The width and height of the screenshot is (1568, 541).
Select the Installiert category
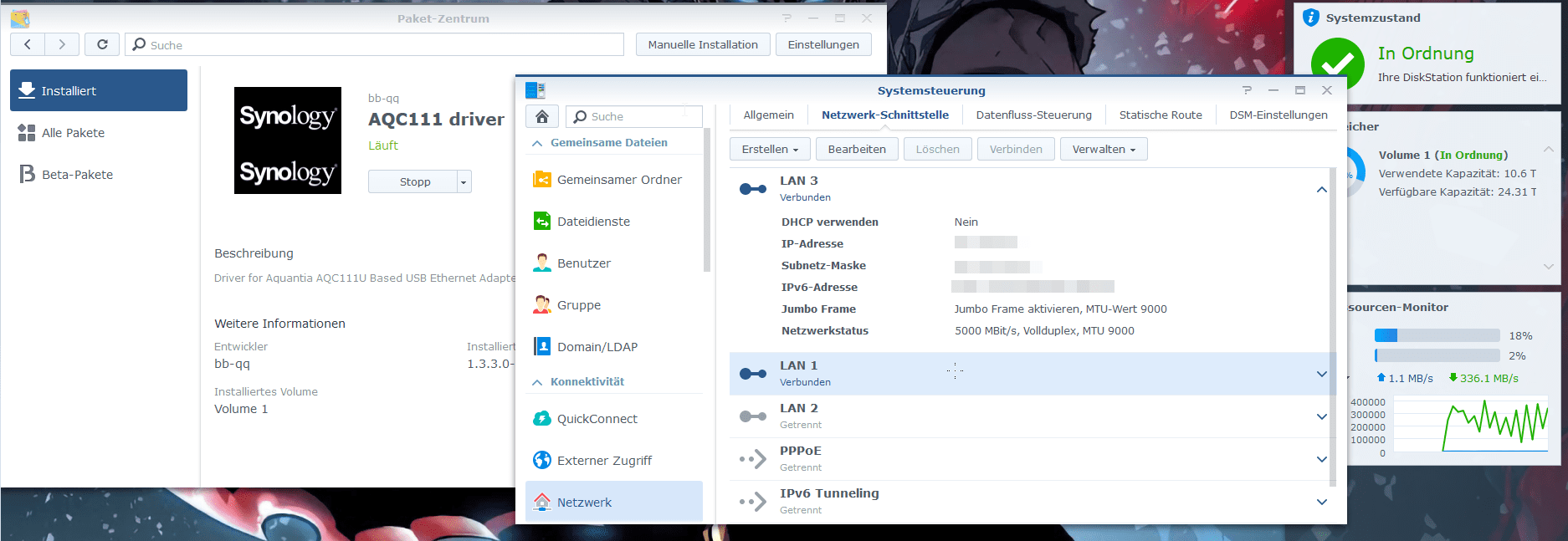(99, 90)
